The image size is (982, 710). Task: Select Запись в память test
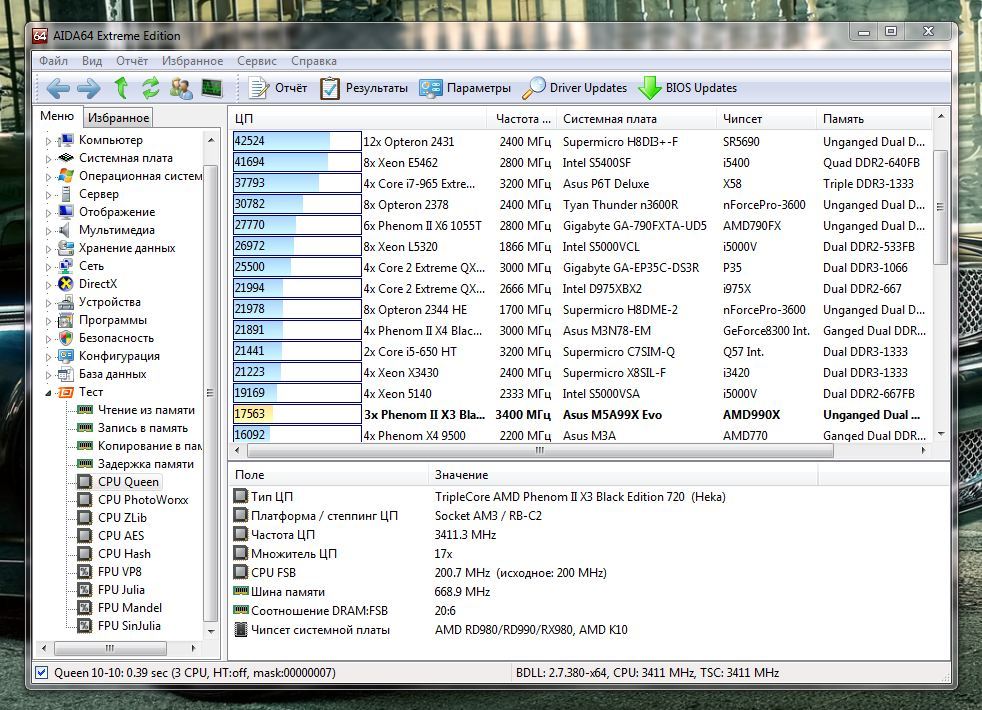pos(143,428)
